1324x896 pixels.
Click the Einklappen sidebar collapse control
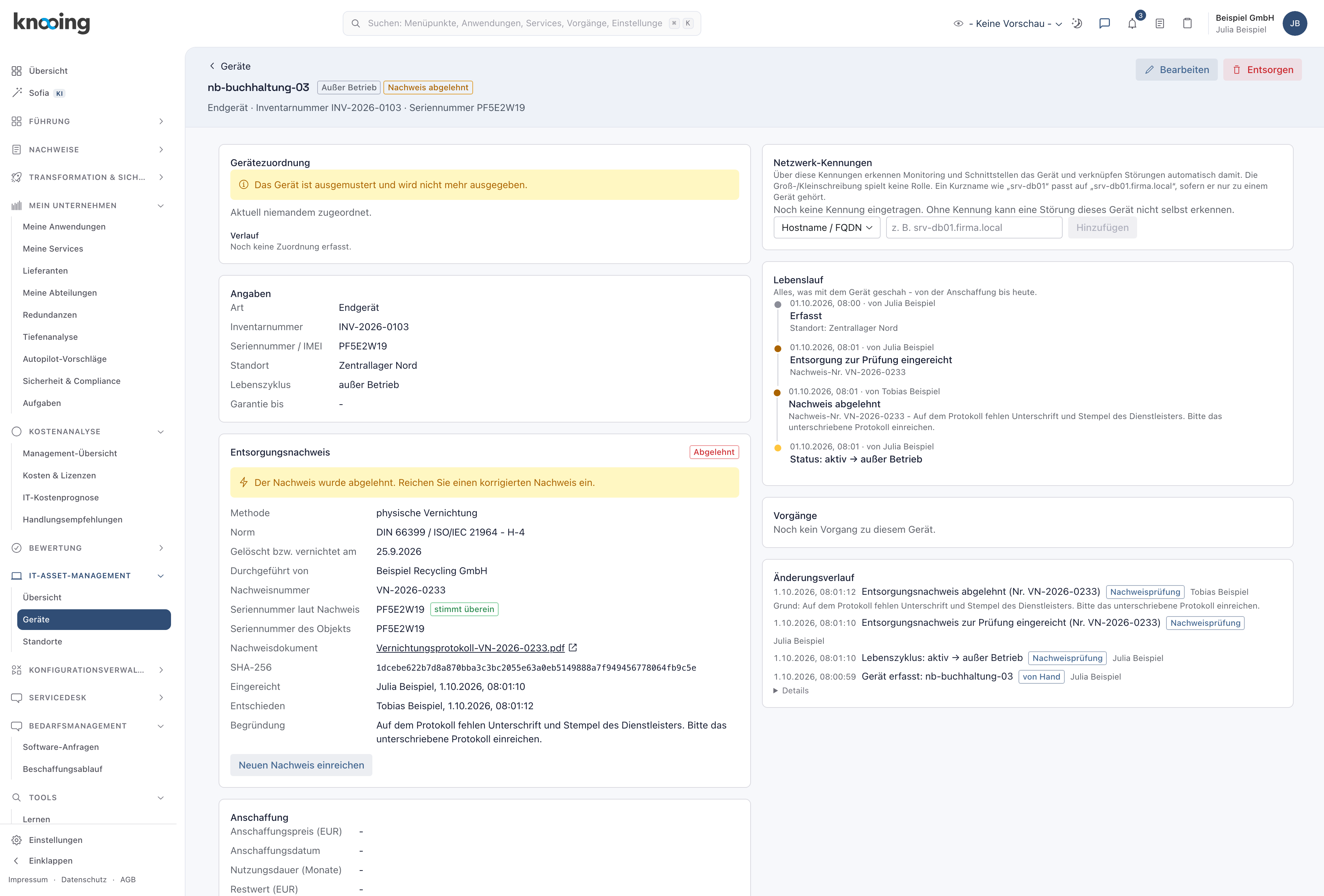[43, 860]
